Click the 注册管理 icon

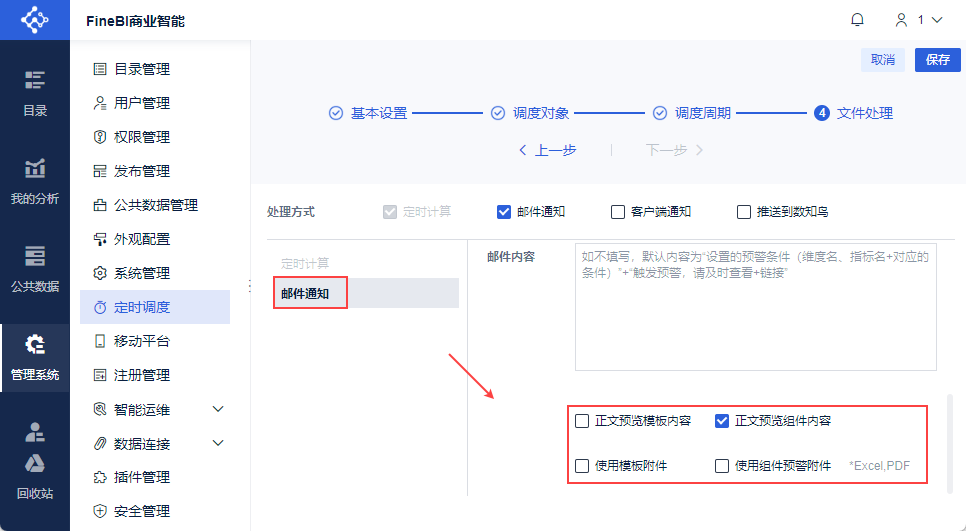99,375
